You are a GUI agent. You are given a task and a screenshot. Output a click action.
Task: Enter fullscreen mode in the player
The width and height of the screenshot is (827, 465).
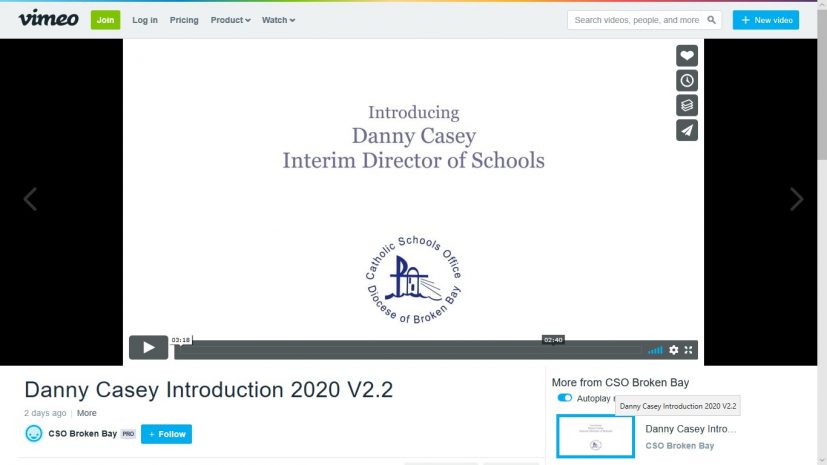(x=689, y=350)
